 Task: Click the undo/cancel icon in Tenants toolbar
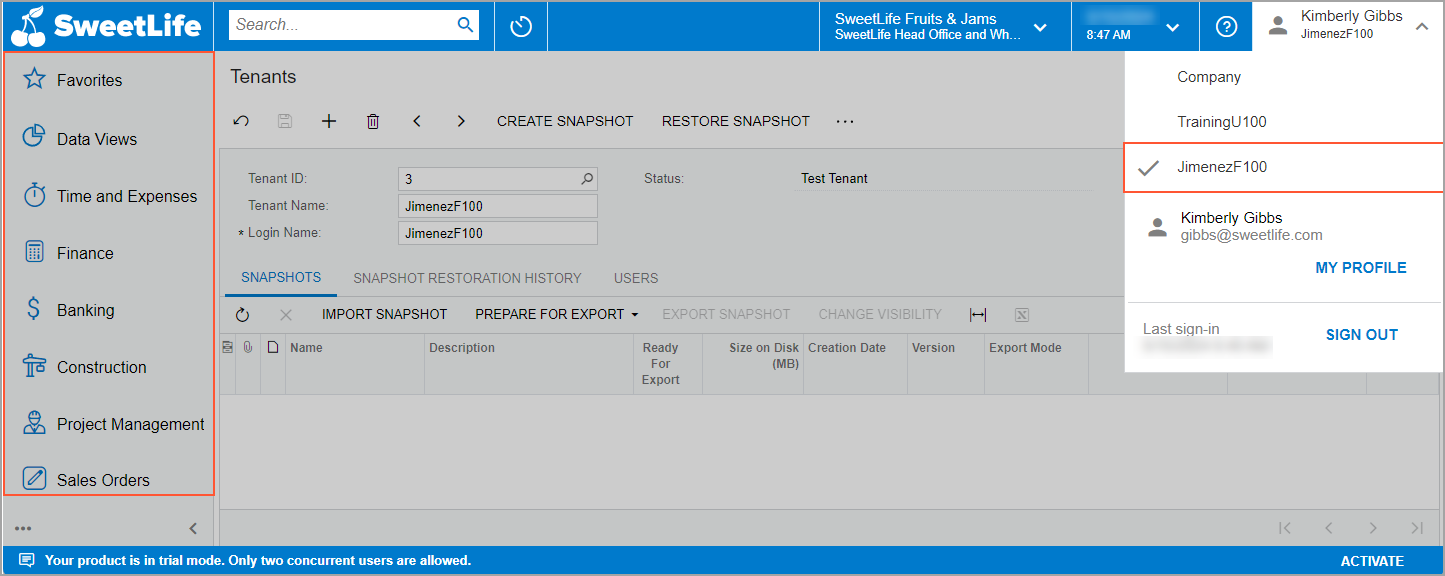pyautogui.click(x=241, y=121)
